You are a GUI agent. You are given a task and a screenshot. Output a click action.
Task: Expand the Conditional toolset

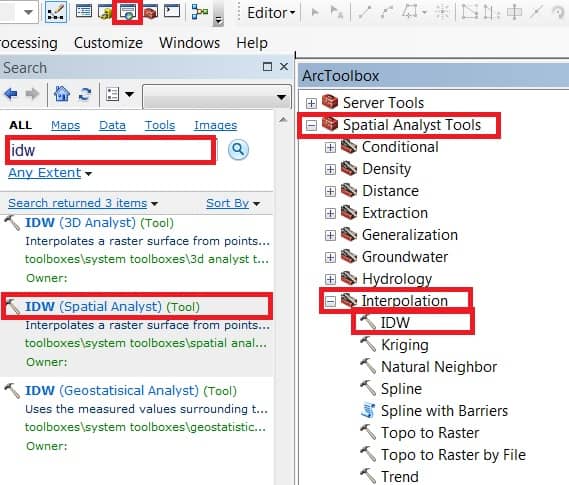pos(330,148)
